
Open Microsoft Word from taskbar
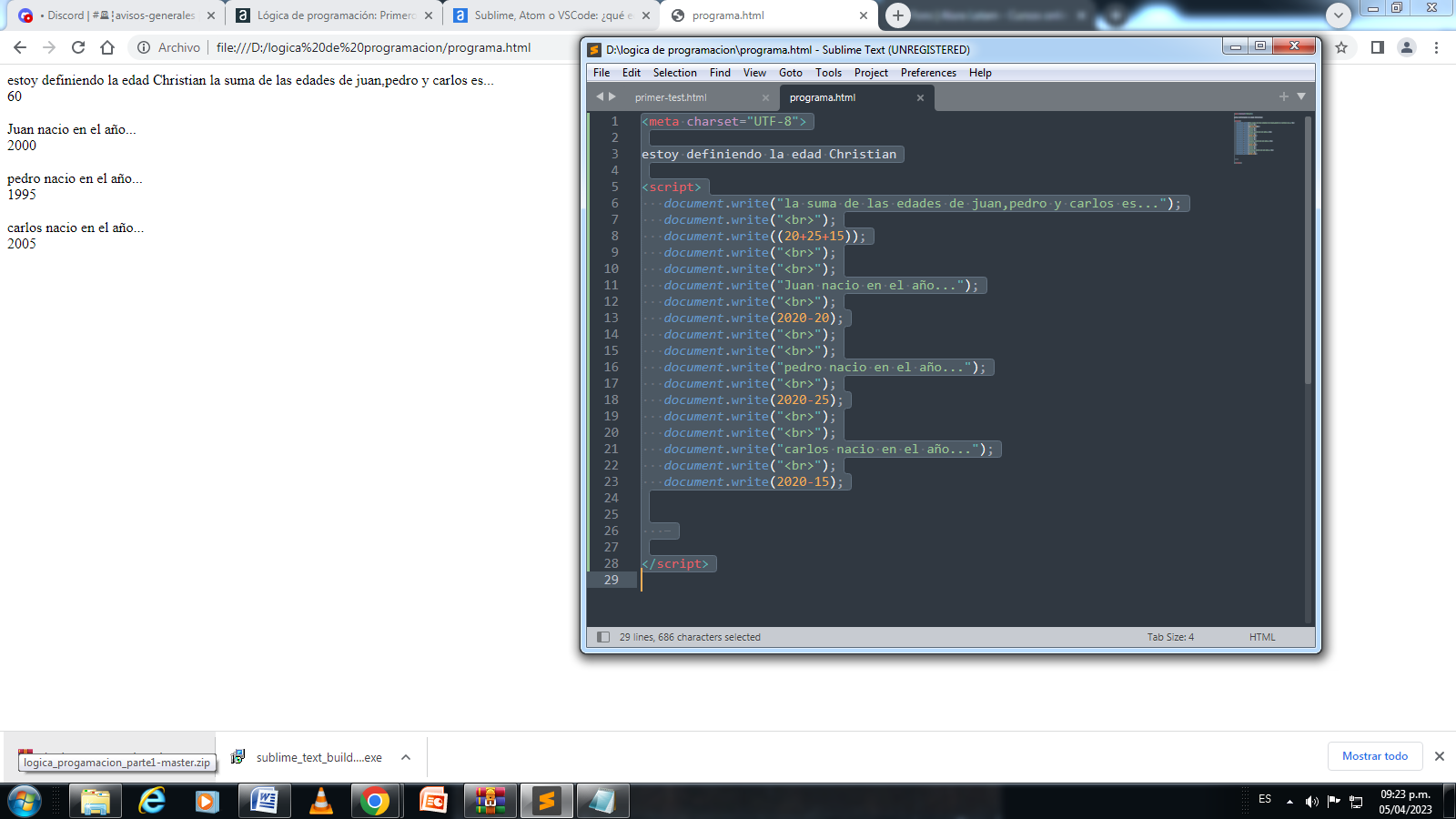tap(264, 802)
